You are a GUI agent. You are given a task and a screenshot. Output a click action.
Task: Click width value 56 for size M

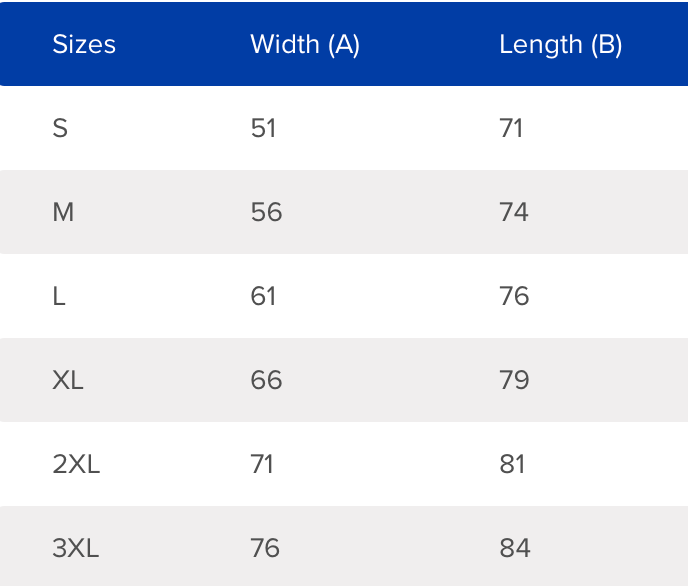tap(267, 212)
